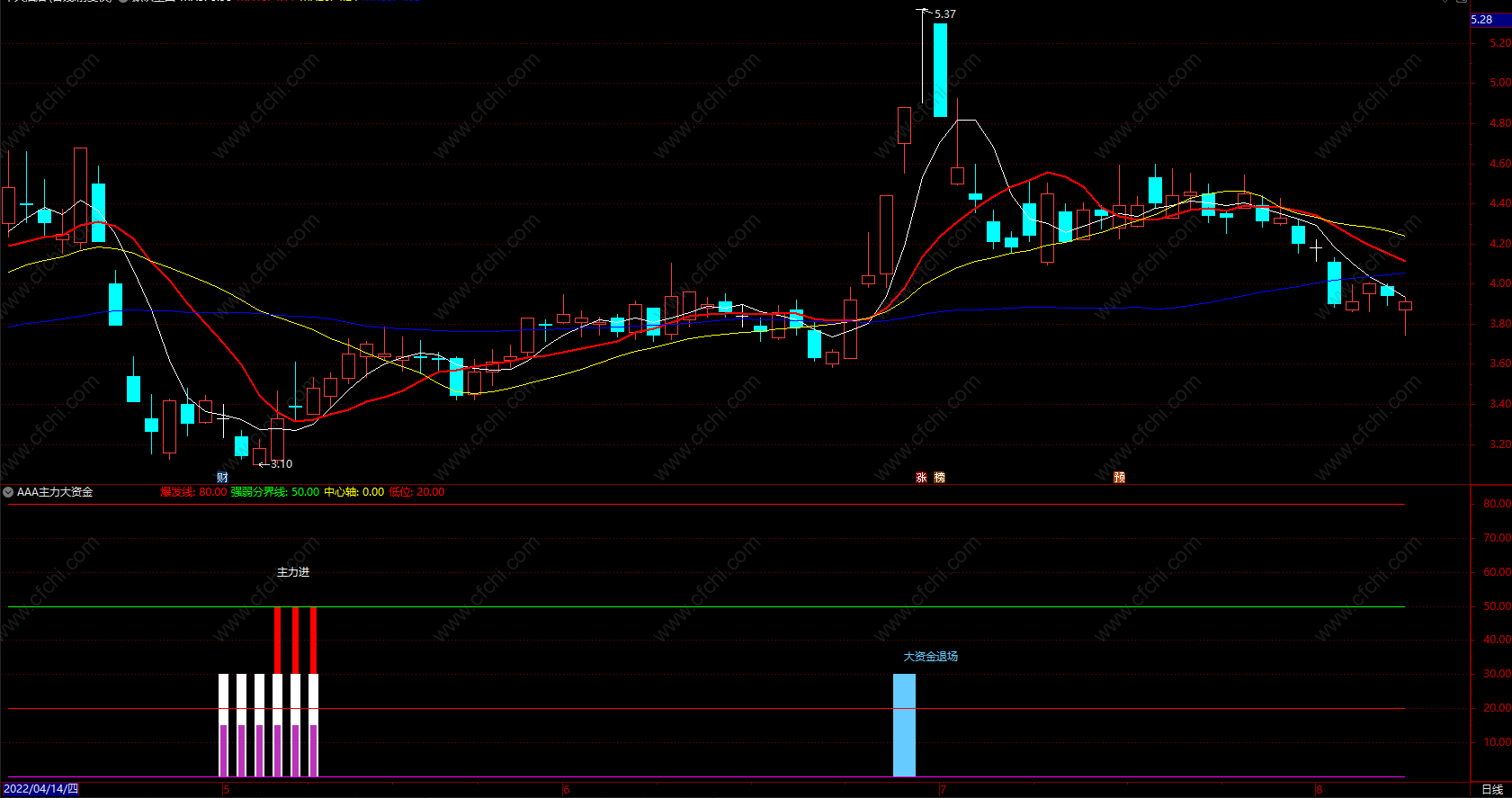Click month 5 marker on time axis
Screen dimensions: 1512x798
click(x=227, y=790)
